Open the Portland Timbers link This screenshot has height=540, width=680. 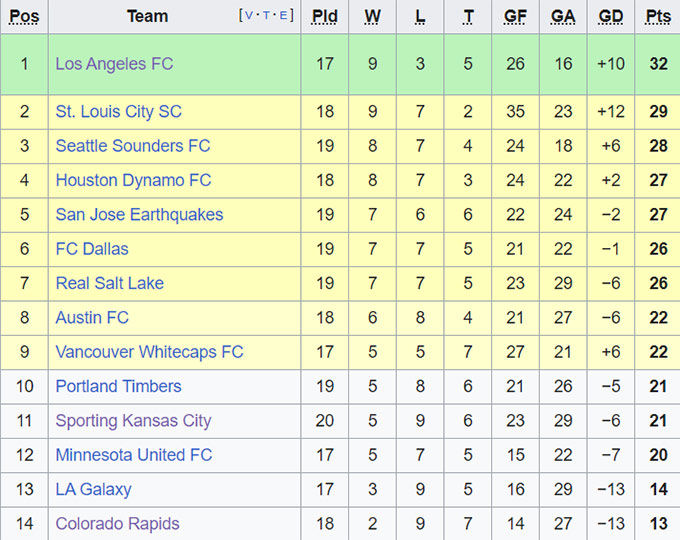118,386
